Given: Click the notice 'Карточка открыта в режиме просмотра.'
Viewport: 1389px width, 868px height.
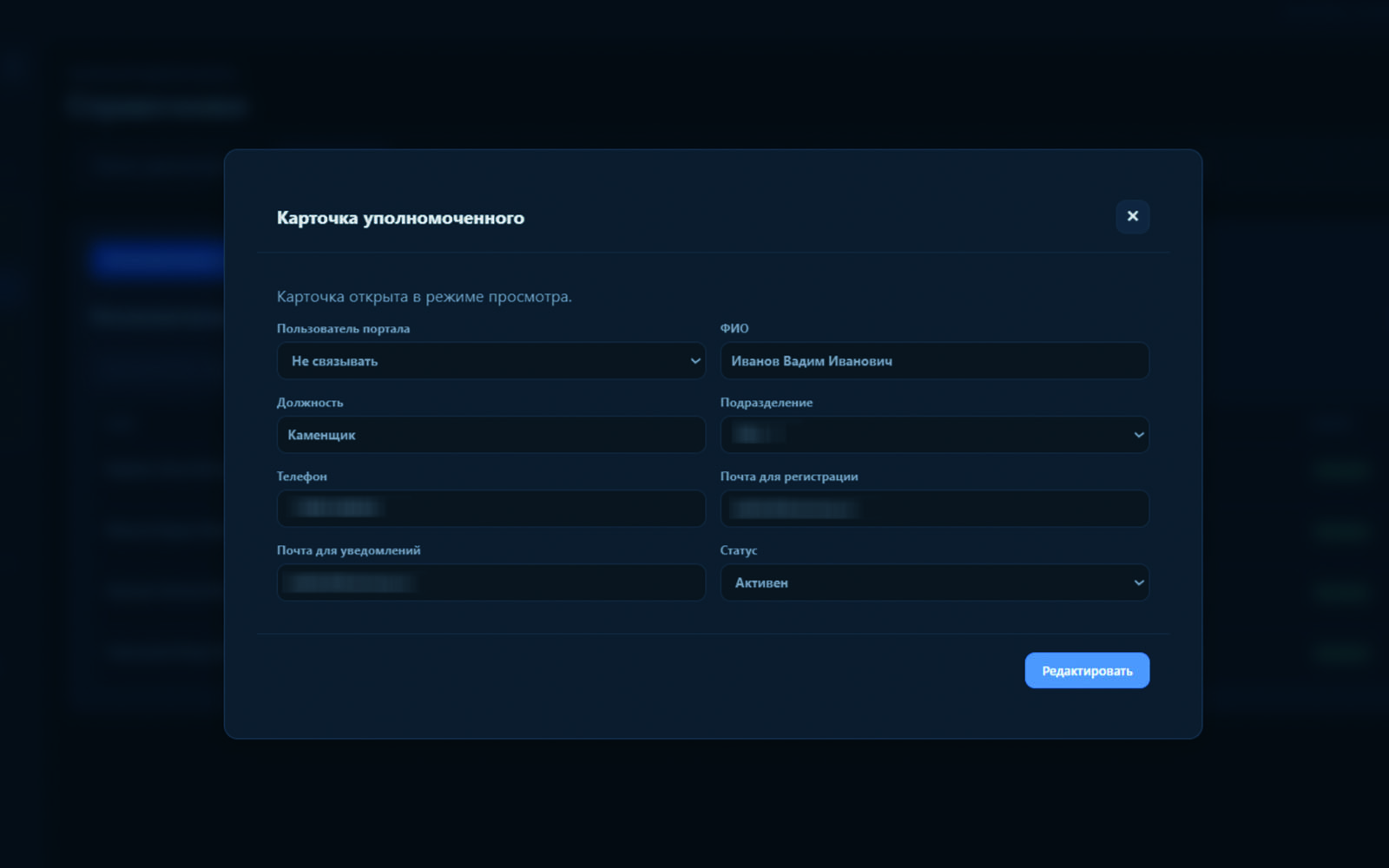Looking at the screenshot, I should pyautogui.click(x=425, y=297).
